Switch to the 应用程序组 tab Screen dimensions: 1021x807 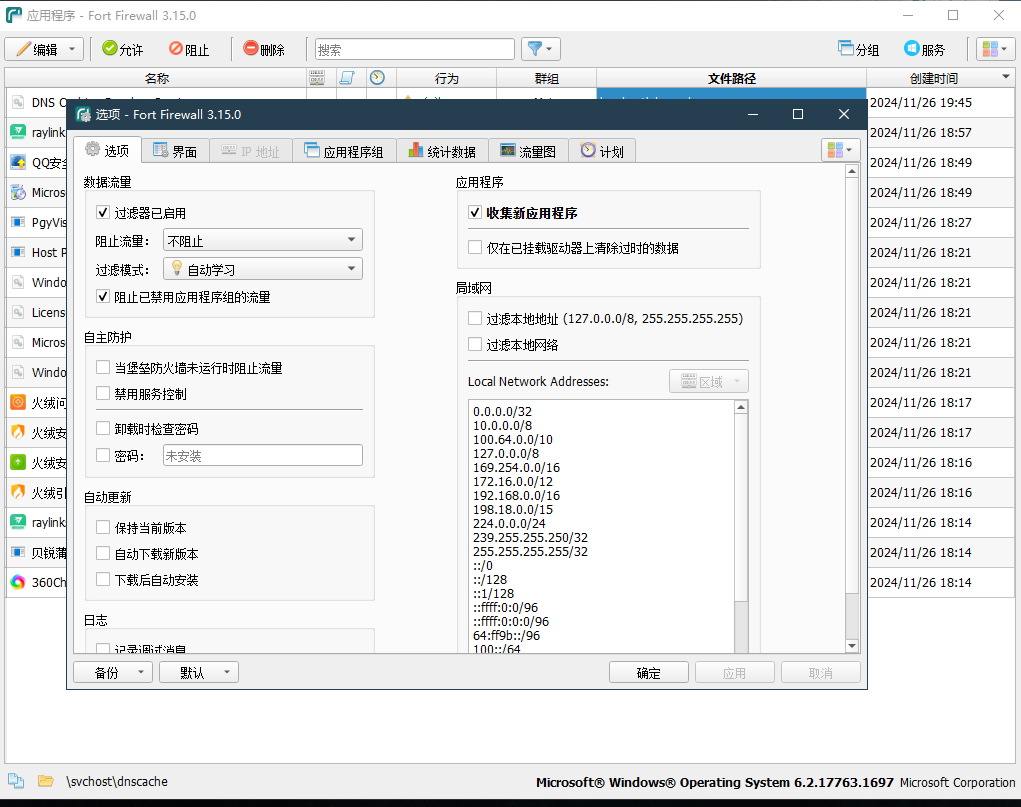tap(344, 152)
